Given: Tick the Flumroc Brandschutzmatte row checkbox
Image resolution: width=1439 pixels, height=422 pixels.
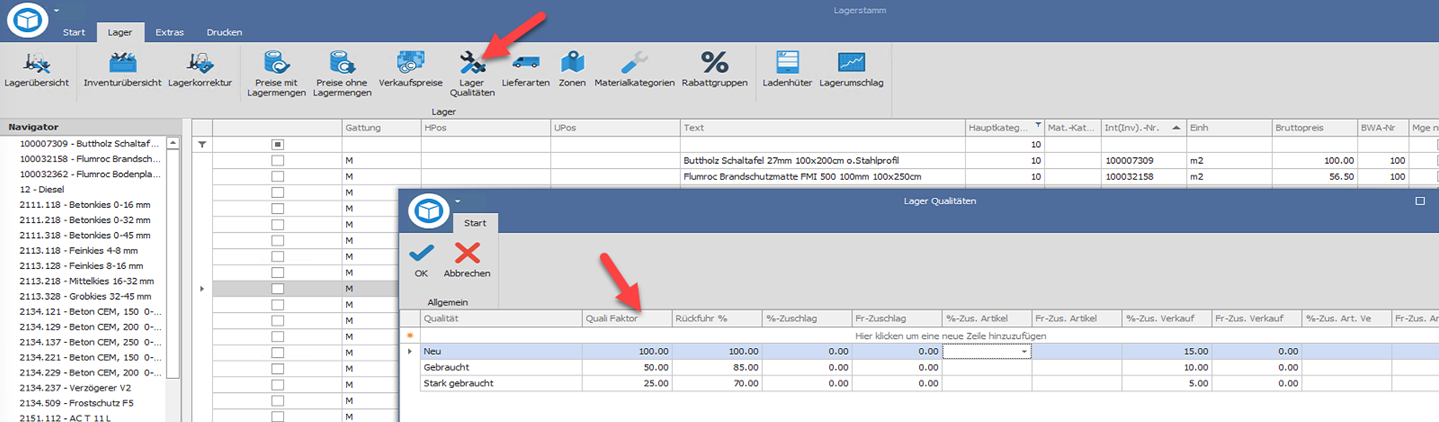Looking at the screenshot, I should click(277, 177).
